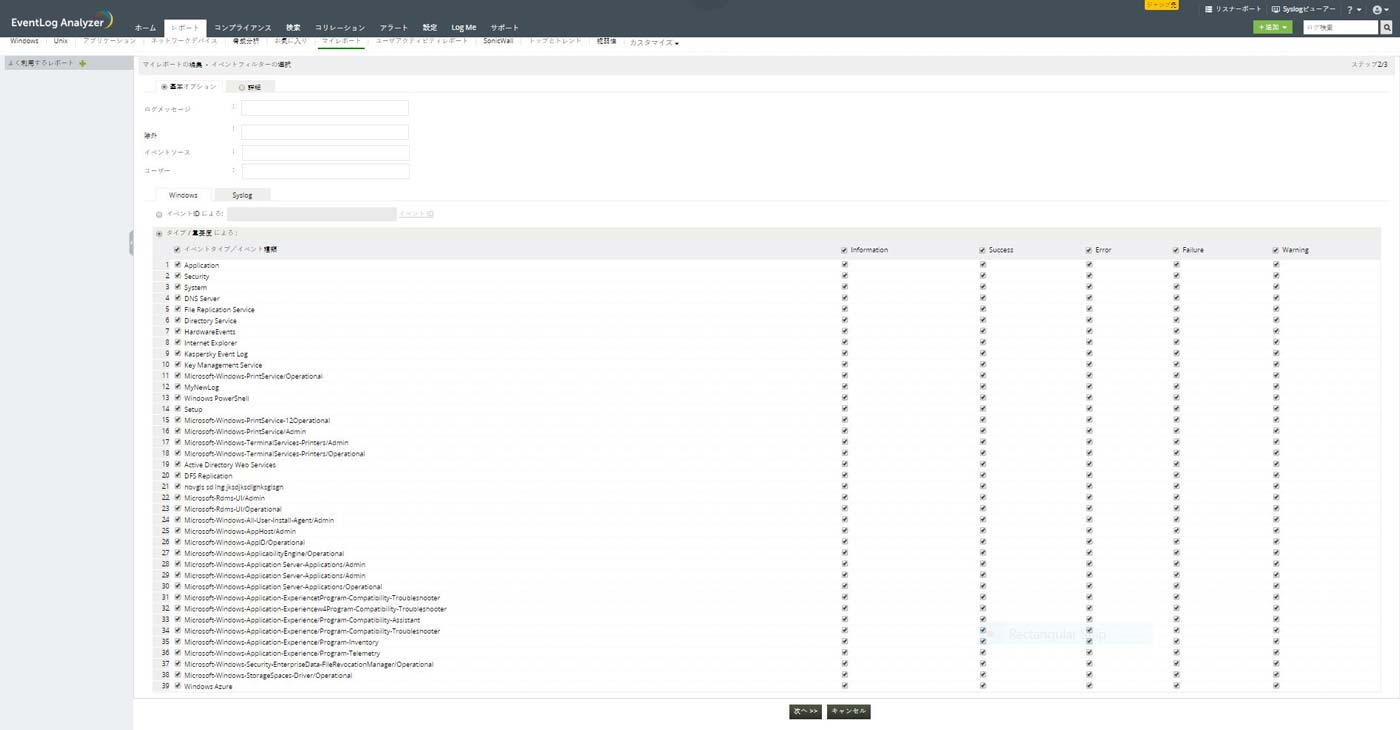Viewport: 1400px width, 730px height.
Task: Open the SonicWall report tab
Action: tap(498, 42)
